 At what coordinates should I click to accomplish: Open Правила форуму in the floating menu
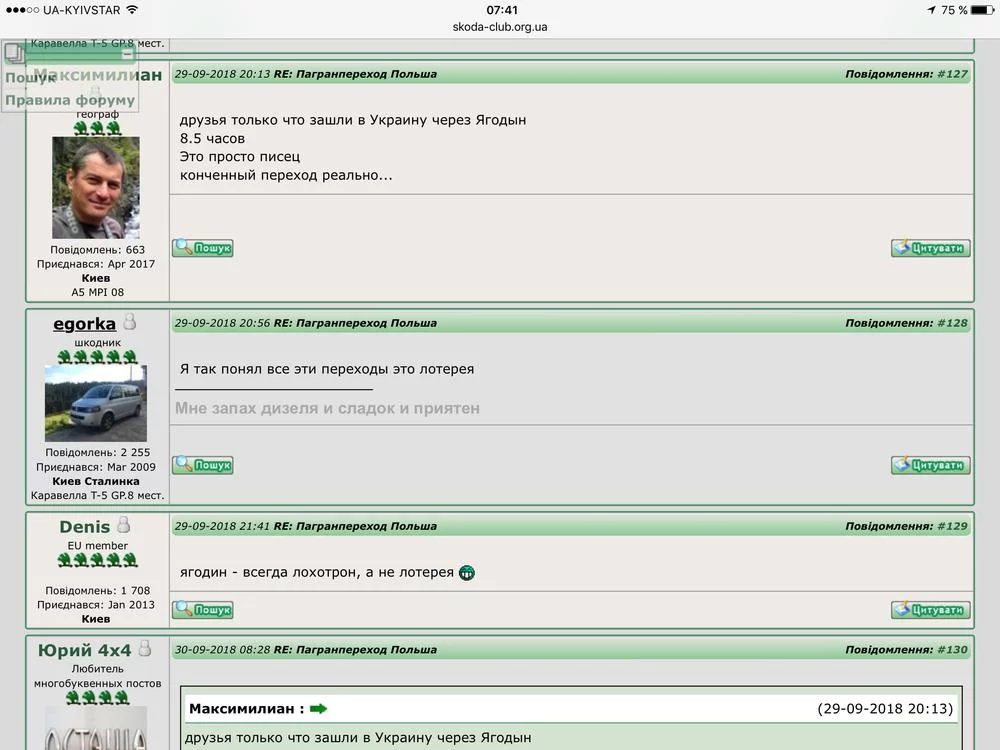70,100
